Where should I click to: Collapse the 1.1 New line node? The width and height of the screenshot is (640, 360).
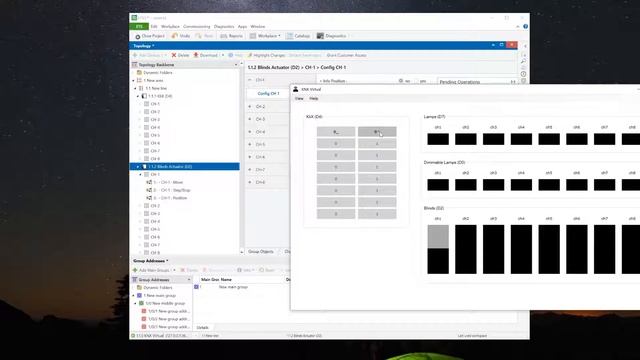(x=136, y=88)
